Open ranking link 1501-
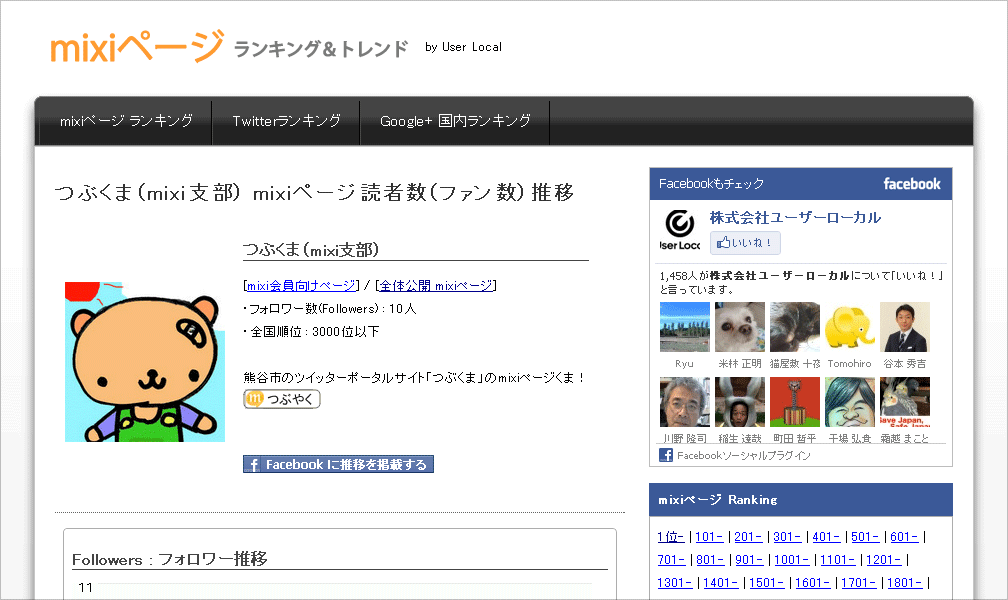The image size is (1008, 600). point(767,583)
